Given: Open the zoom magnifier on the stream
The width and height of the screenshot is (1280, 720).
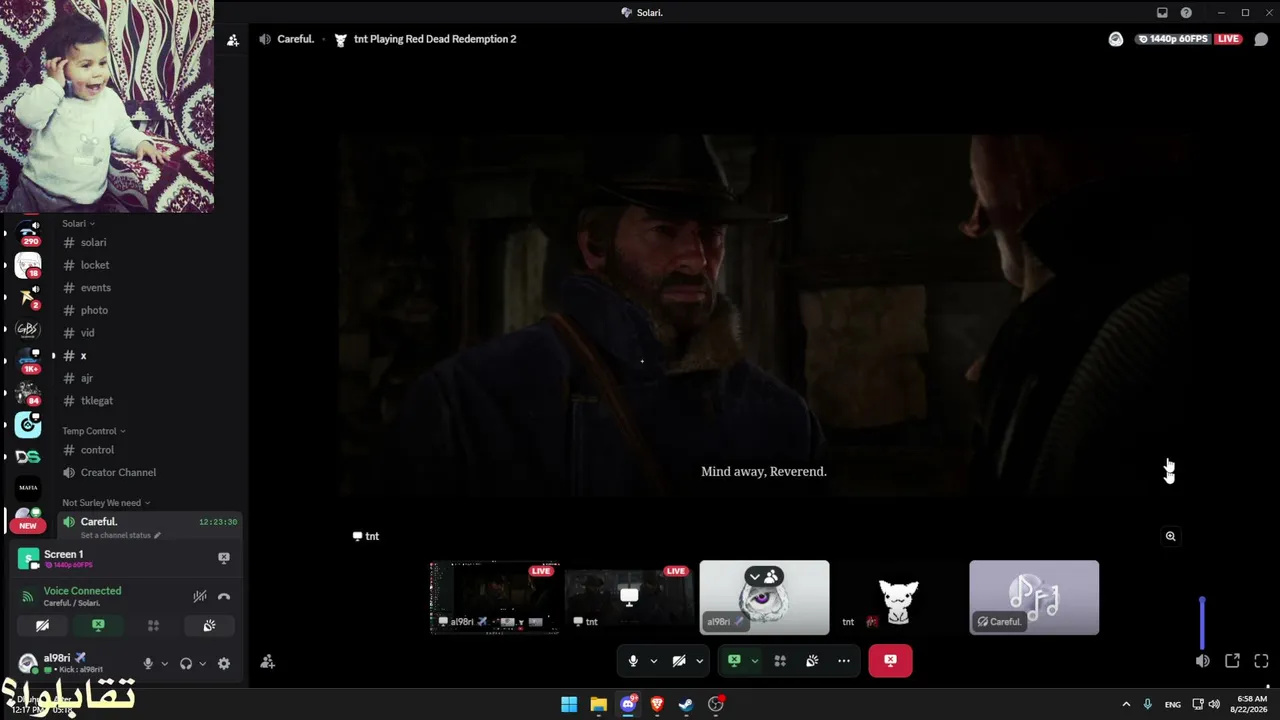Looking at the screenshot, I should [1170, 536].
